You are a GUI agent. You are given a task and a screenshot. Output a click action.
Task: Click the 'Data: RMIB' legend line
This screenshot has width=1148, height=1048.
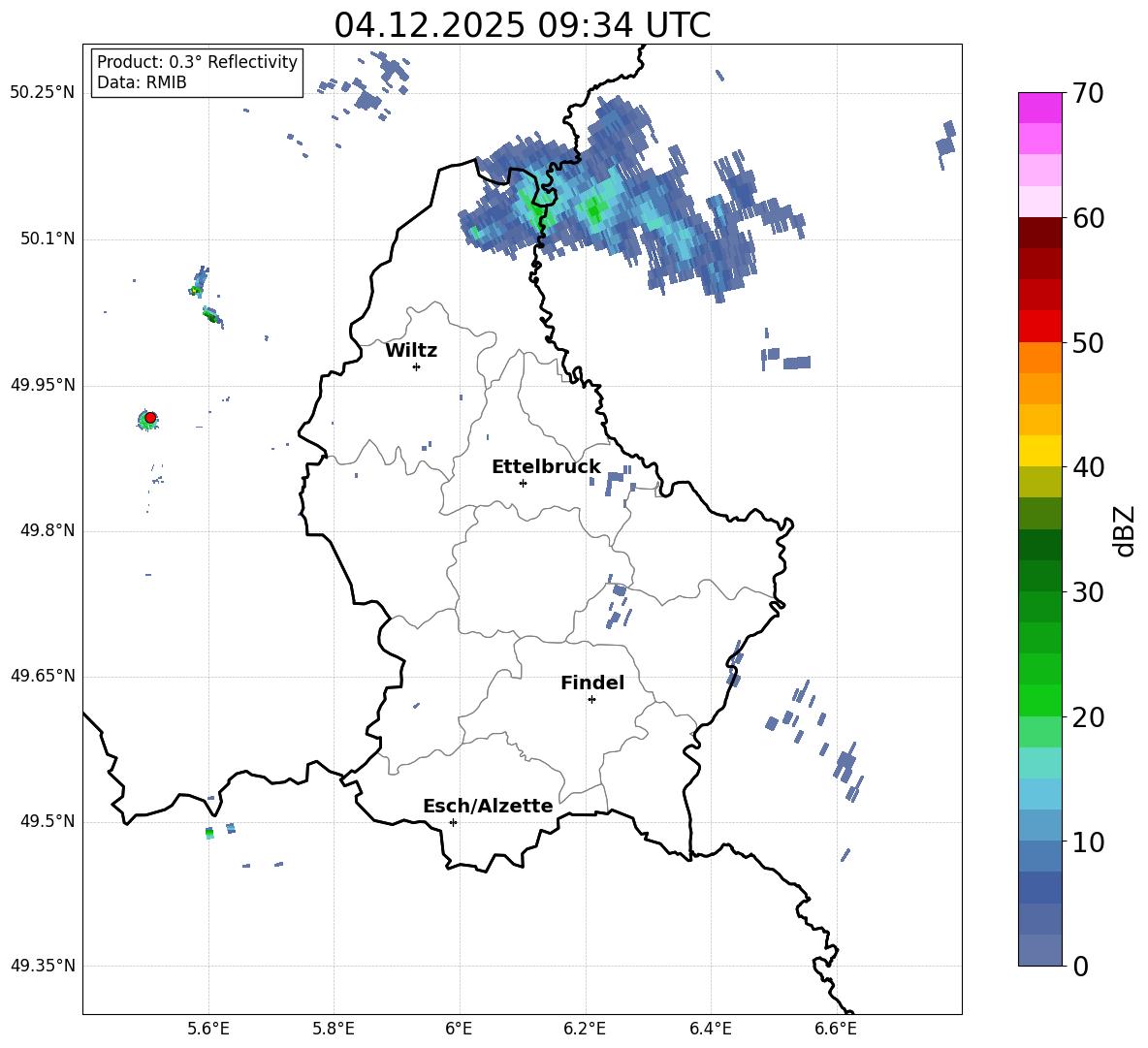[142, 82]
